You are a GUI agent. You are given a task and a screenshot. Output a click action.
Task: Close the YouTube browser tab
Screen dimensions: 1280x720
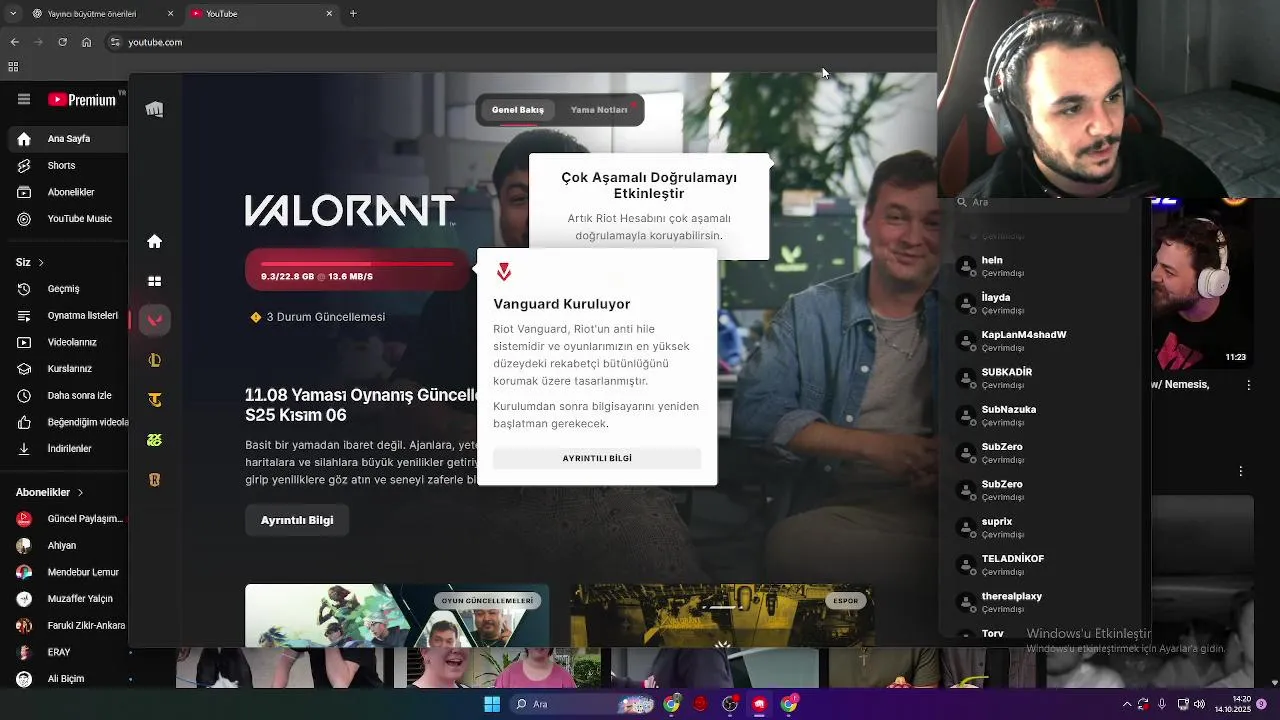tap(329, 13)
